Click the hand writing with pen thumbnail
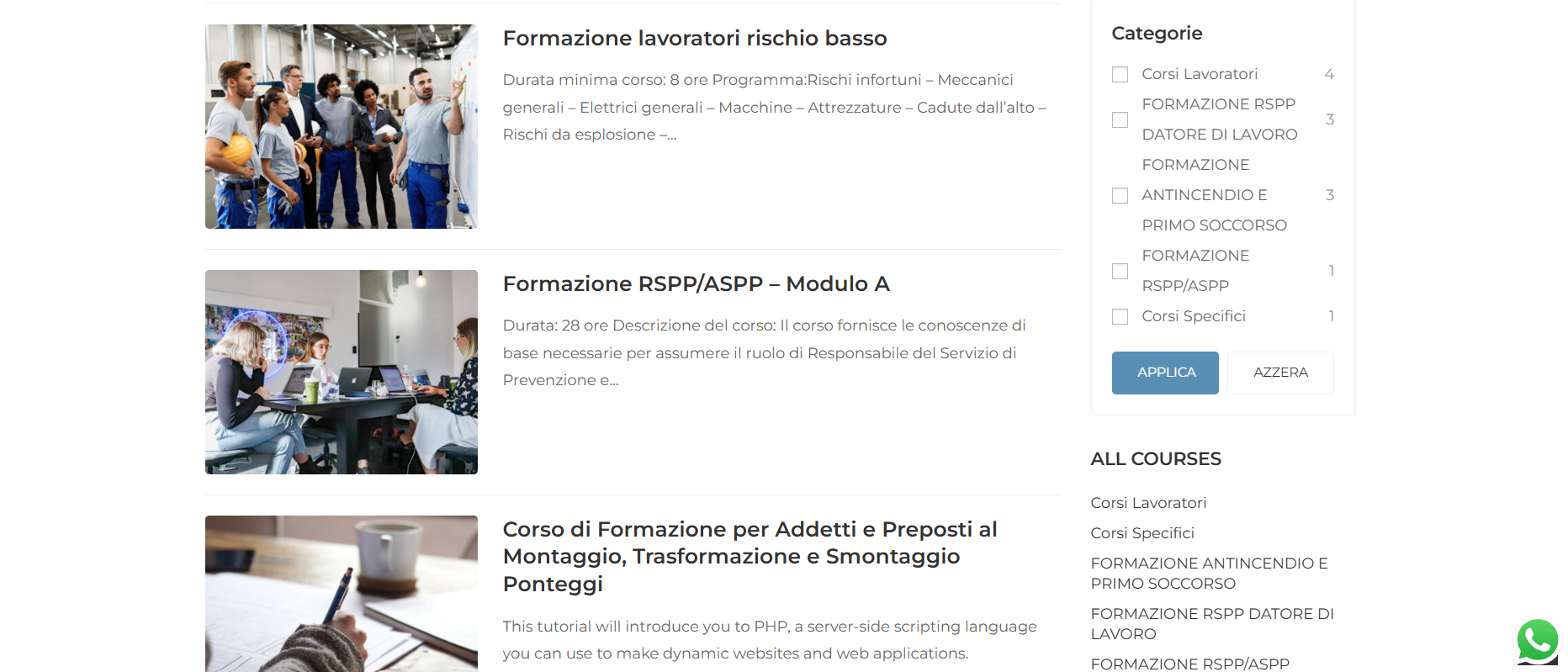Viewport: 1568px width, 672px height. click(x=341, y=593)
